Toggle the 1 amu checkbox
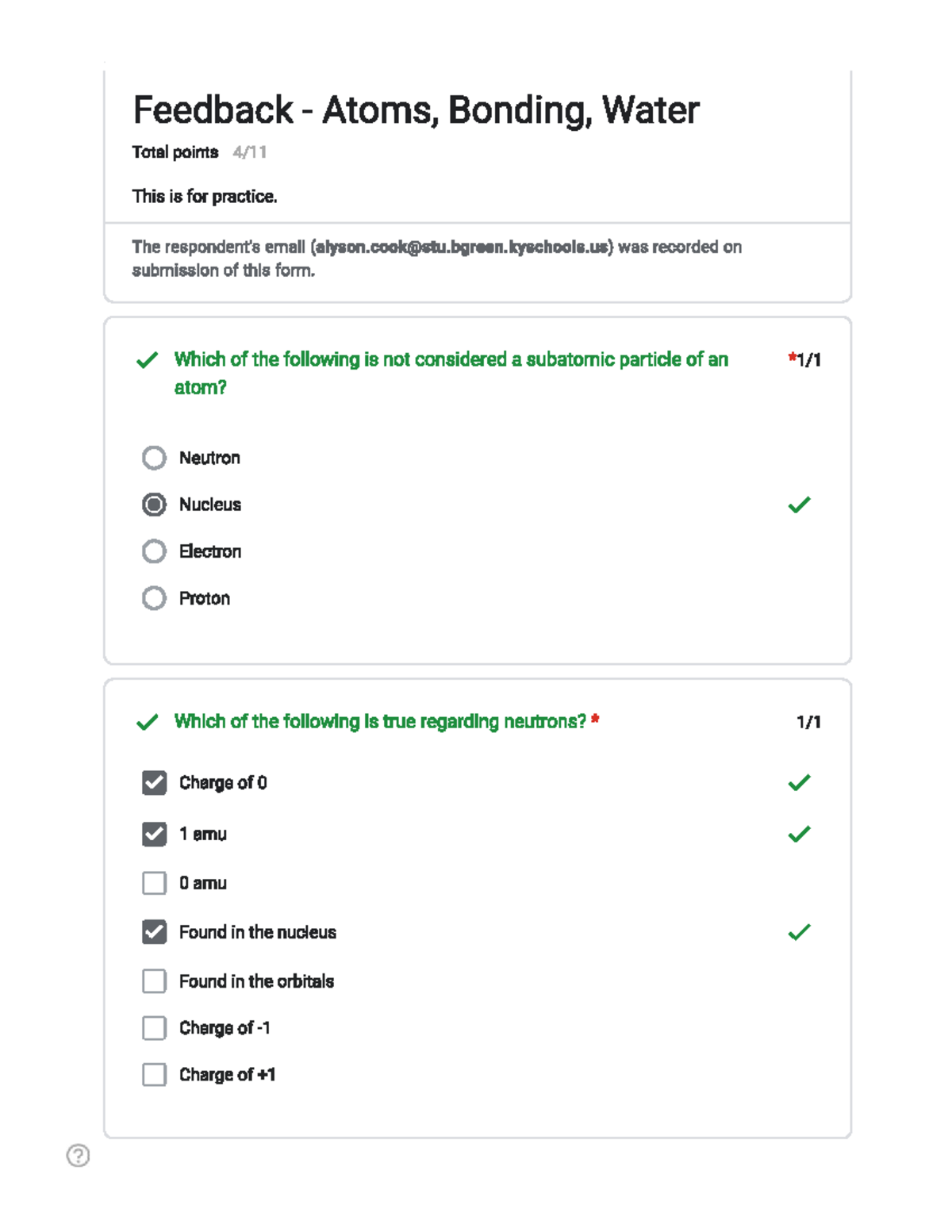The height and width of the screenshot is (1232, 952). click(154, 835)
